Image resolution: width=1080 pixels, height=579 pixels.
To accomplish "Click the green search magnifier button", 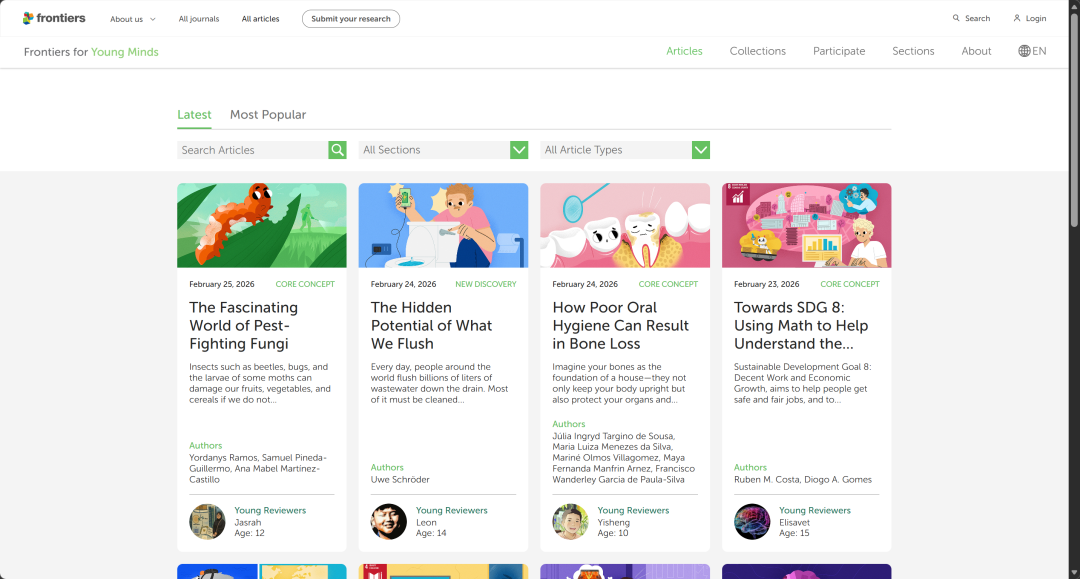I will [338, 150].
